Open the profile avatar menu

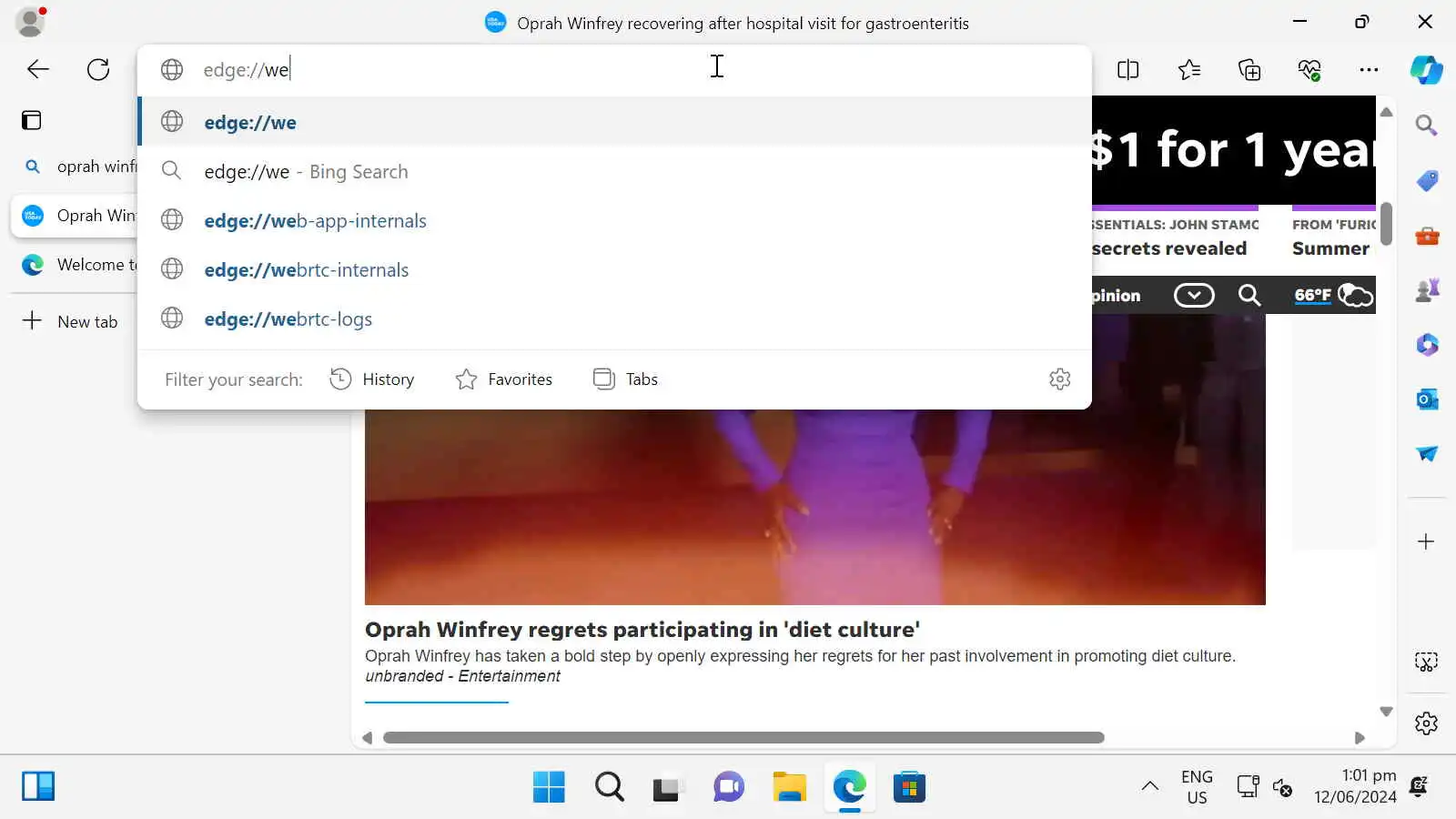tap(30, 22)
